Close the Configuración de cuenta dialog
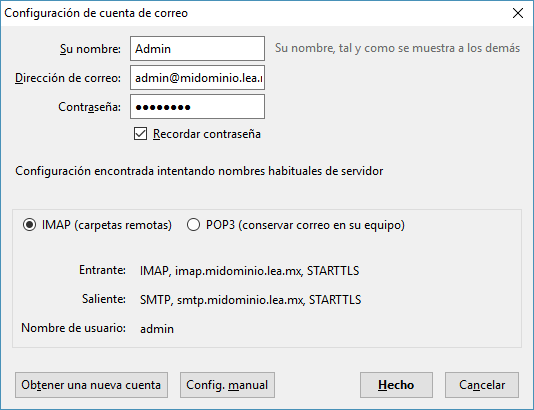This screenshot has width=534, height=410. pyautogui.click(x=518, y=13)
